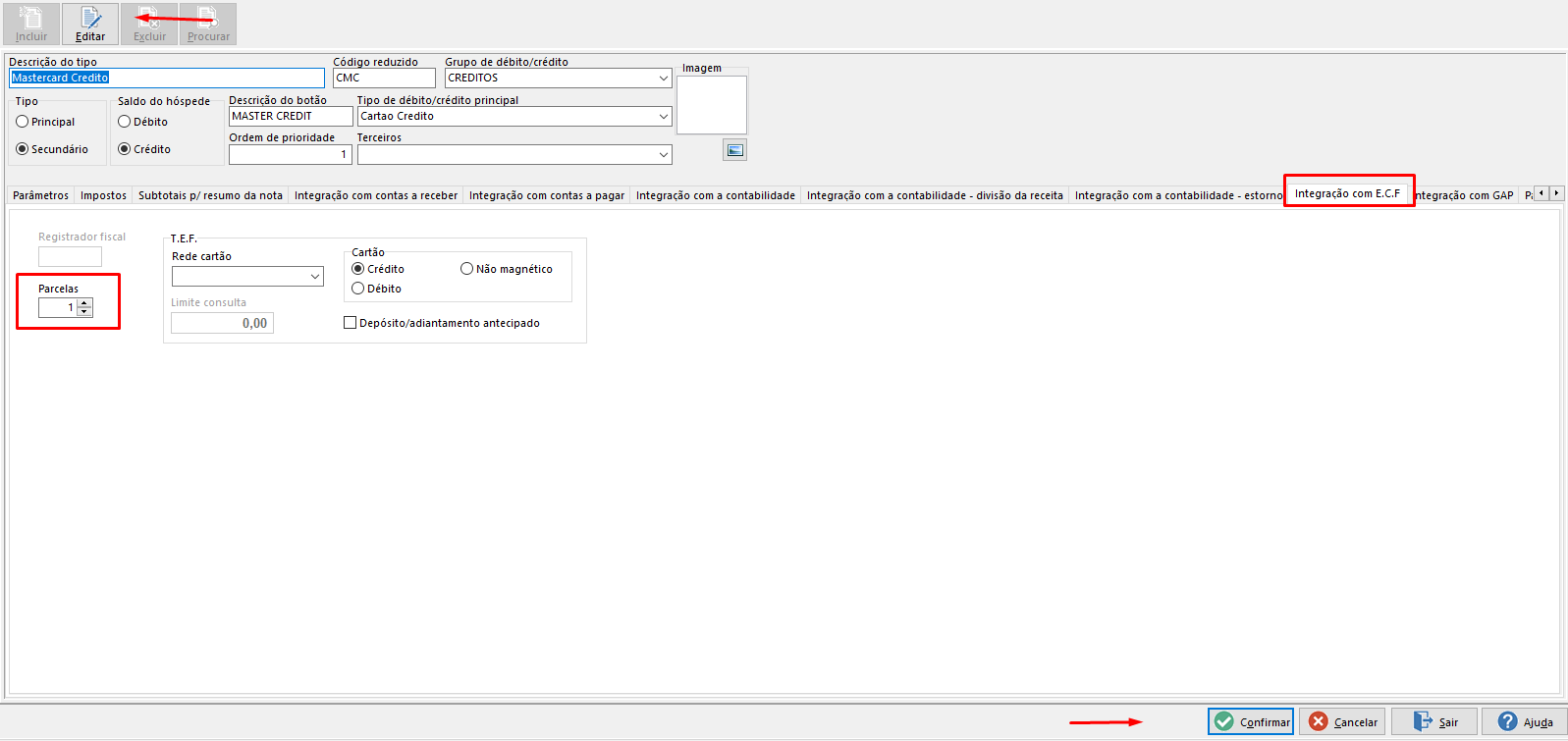Switch to the Integração com GAP tab
1568x741 pixels.
(x=1465, y=195)
